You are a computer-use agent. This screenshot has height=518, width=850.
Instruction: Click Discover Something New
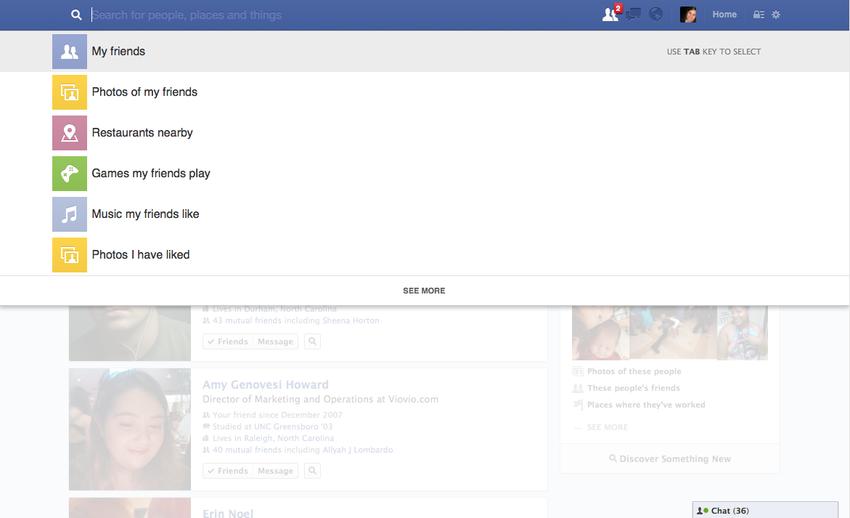(x=670, y=459)
